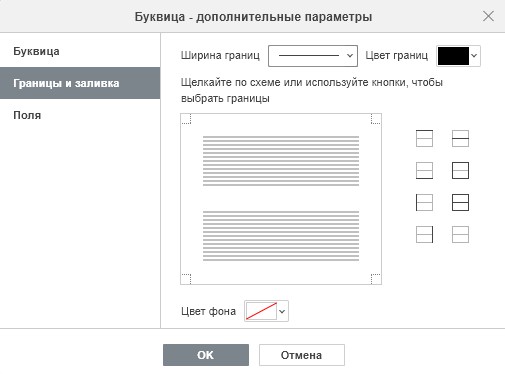The height and width of the screenshot is (374, 505).
Task: Apply the right border only preset
Action: [x=424, y=234]
